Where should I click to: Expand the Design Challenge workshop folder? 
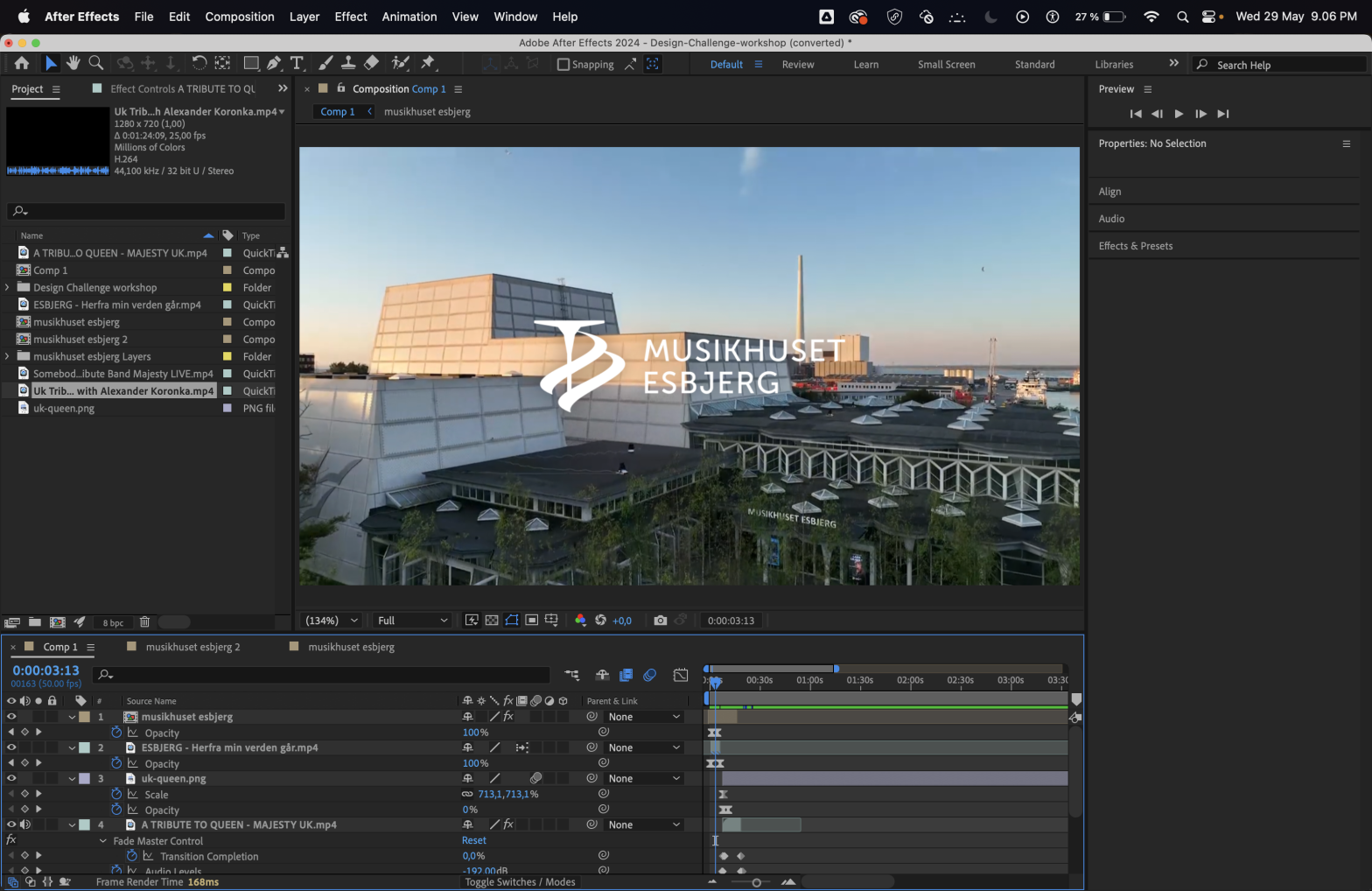[x=7, y=287]
